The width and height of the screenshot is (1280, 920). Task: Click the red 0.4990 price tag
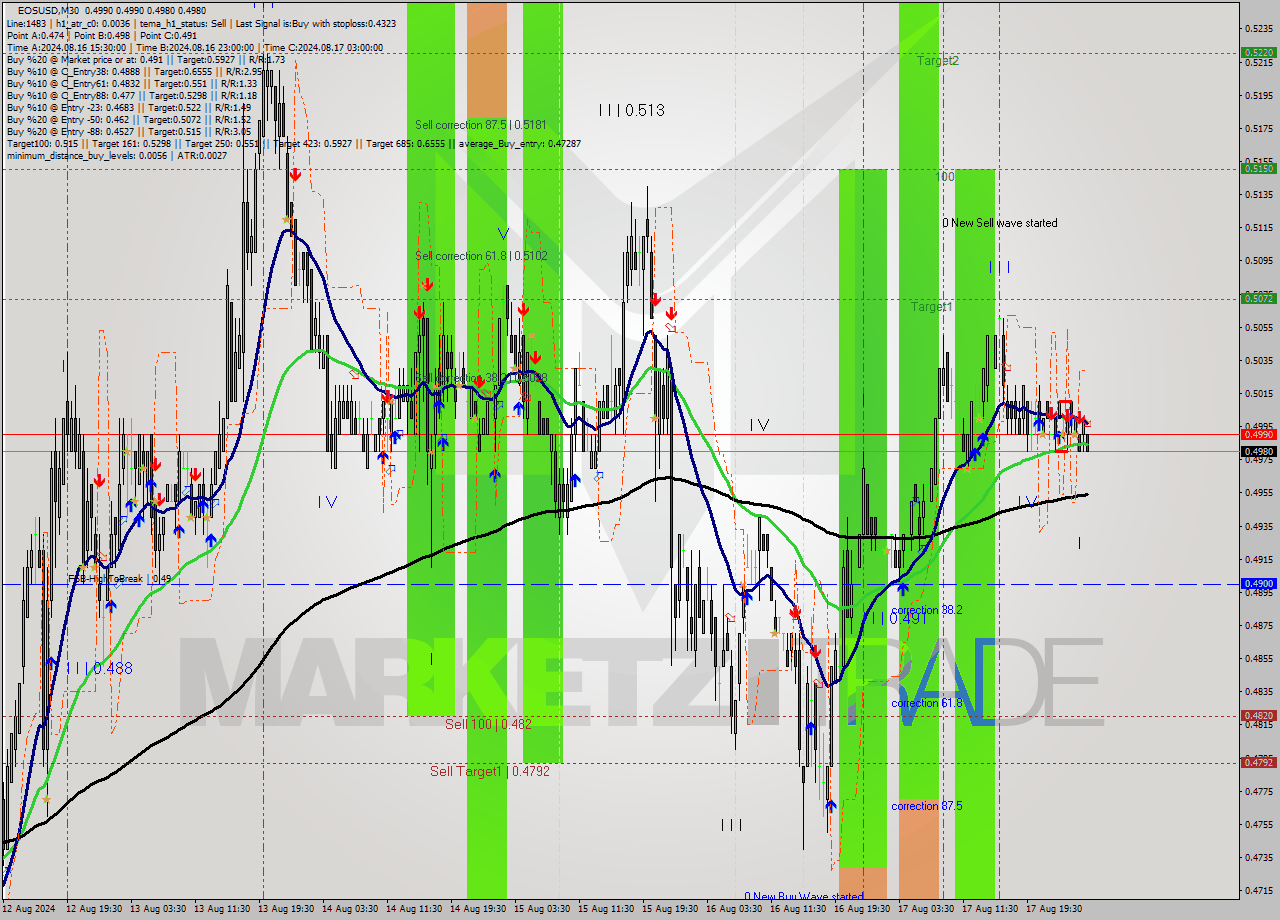(x=1257, y=434)
